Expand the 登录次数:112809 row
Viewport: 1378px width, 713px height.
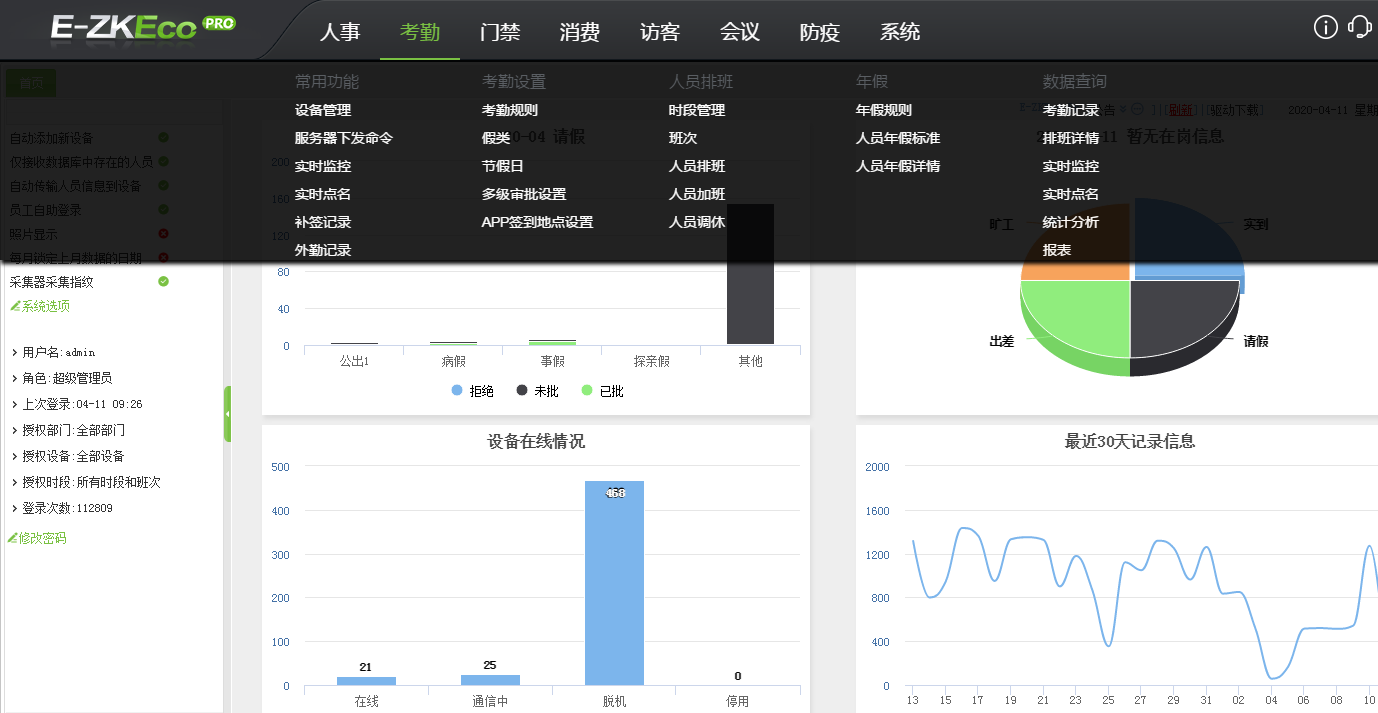(x=63, y=508)
